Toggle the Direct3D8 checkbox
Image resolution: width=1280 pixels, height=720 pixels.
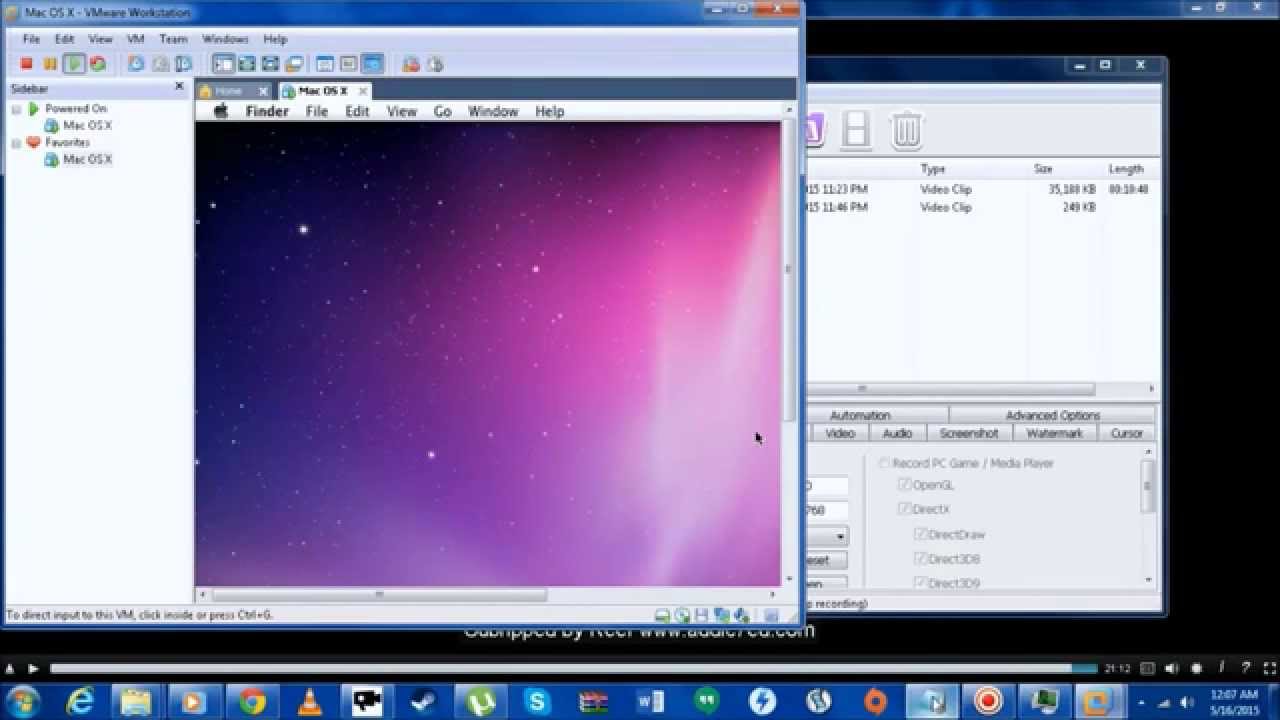pos(920,559)
